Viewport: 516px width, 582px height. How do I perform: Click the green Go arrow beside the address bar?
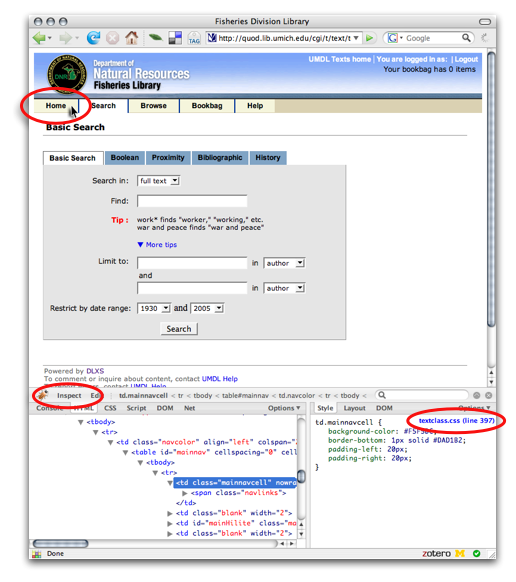(369, 38)
